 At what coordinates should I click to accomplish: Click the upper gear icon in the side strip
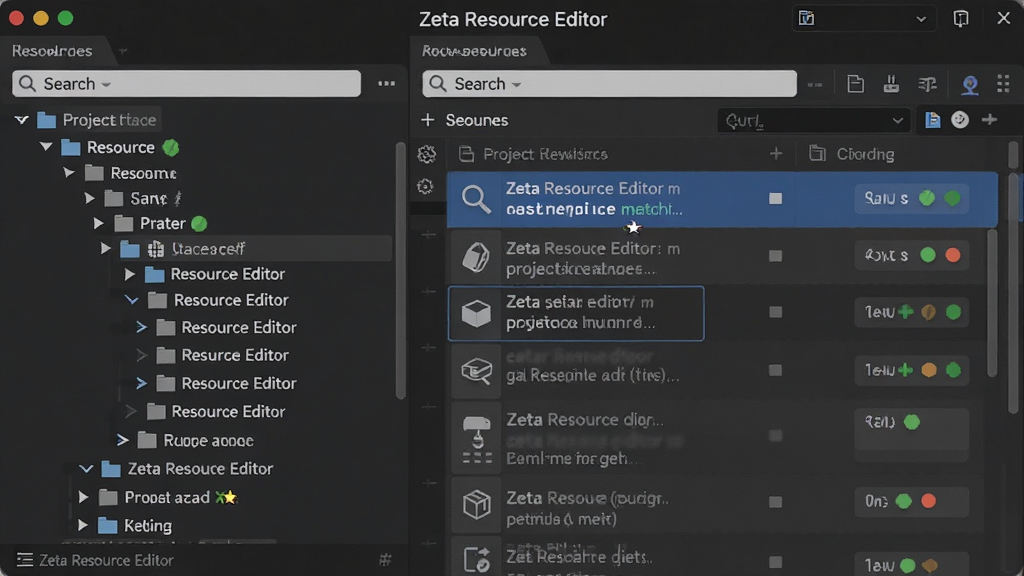pos(426,154)
